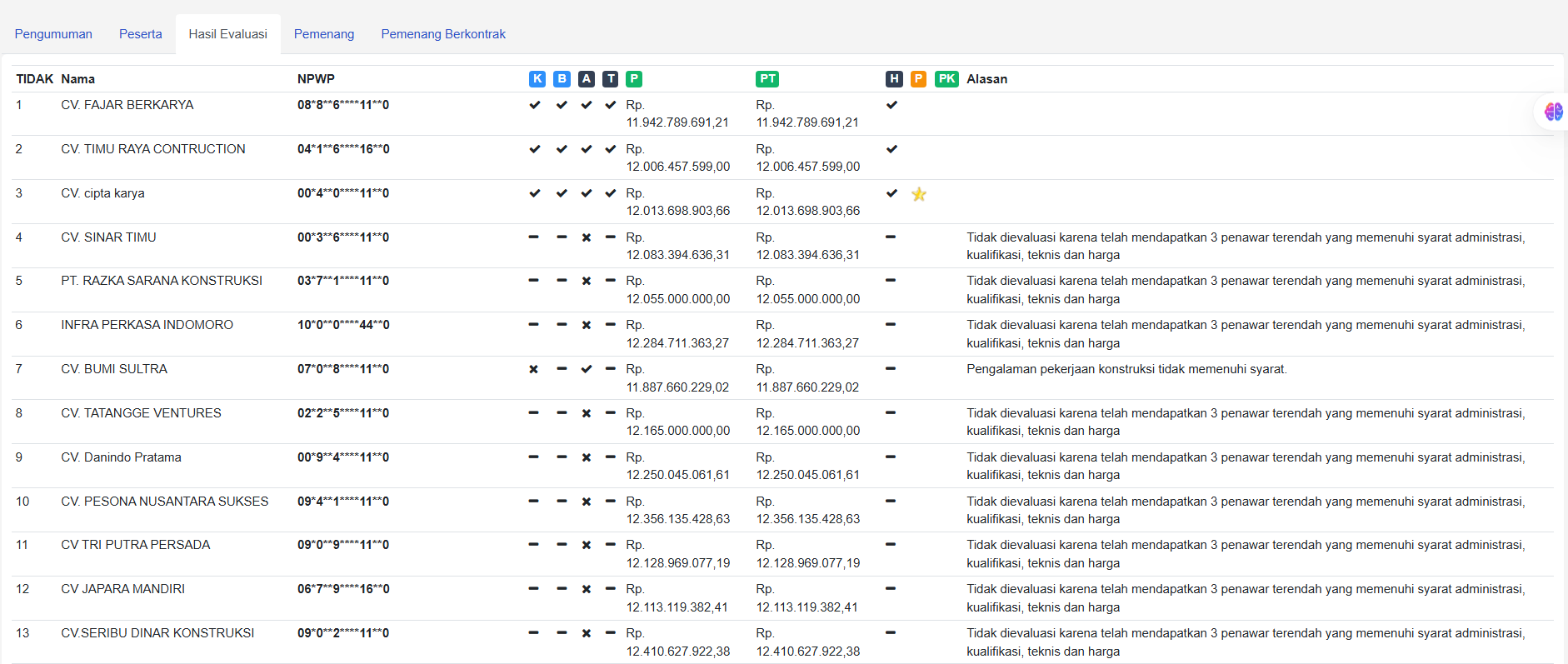Go to Pemenang Berkontrak tab

(x=443, y=34)
